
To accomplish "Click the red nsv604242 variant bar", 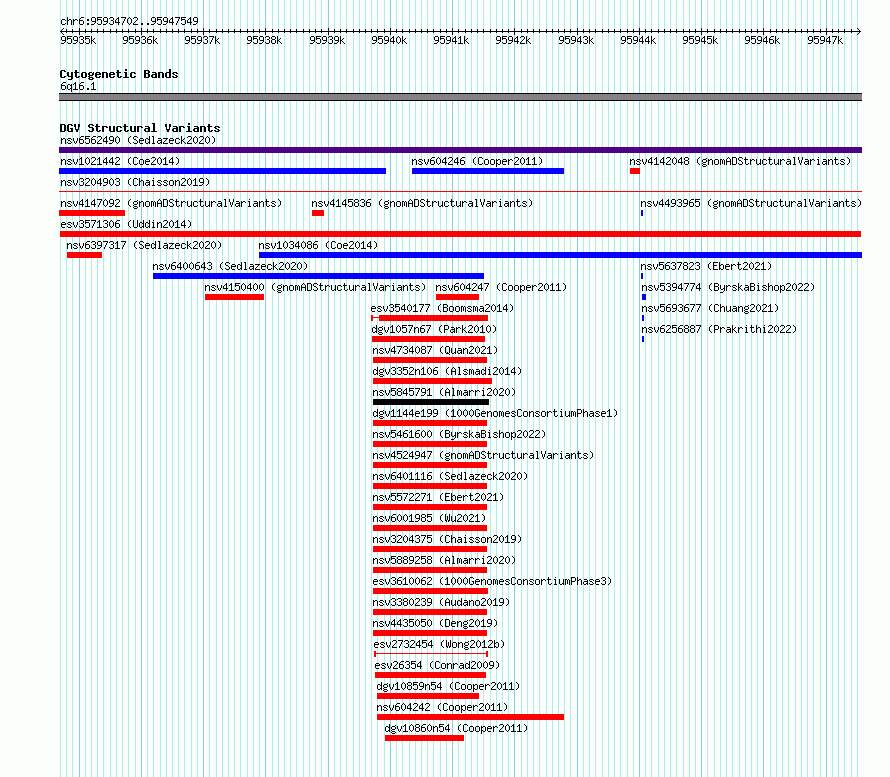I will (x=471, y=717).
